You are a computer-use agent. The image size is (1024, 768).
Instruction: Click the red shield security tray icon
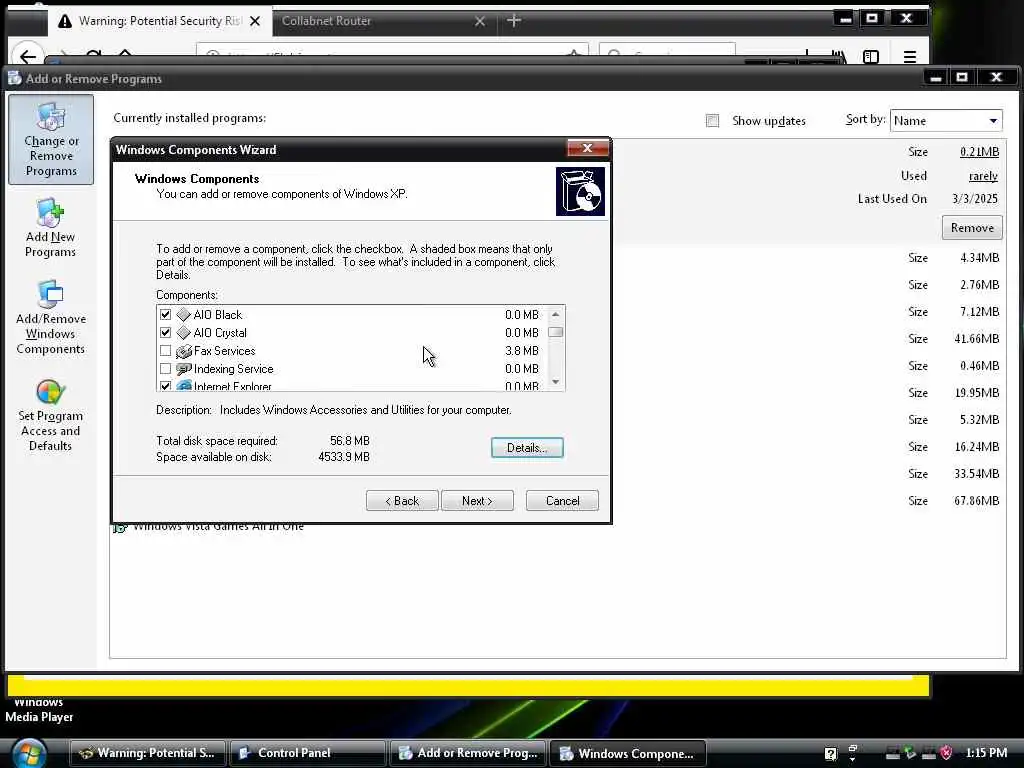(946, 753)
